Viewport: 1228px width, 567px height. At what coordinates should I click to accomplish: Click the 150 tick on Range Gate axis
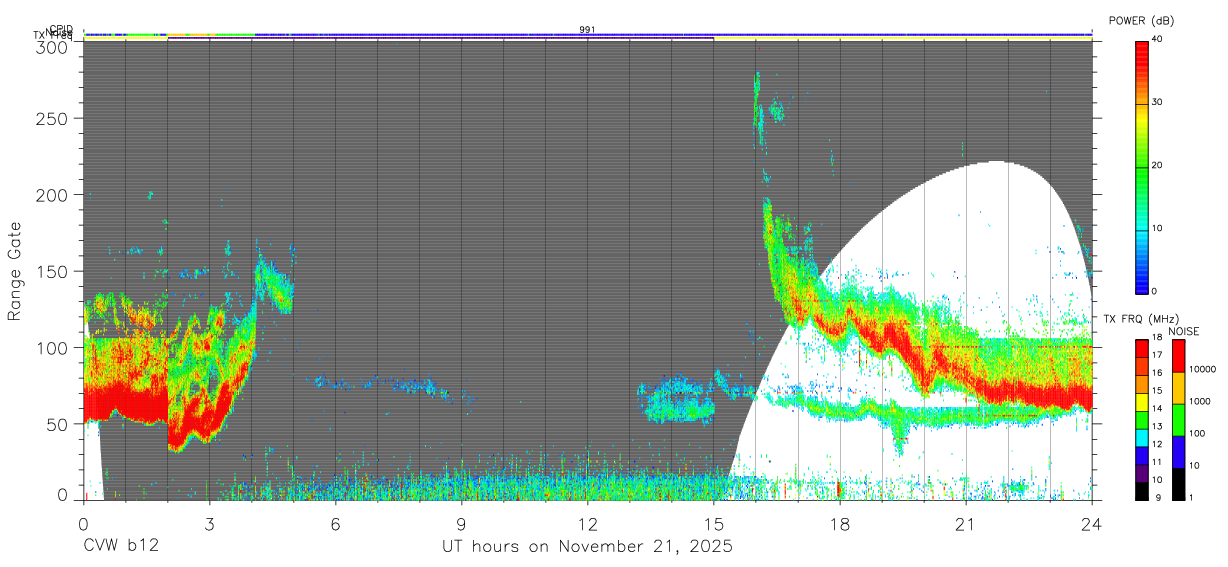54,271
